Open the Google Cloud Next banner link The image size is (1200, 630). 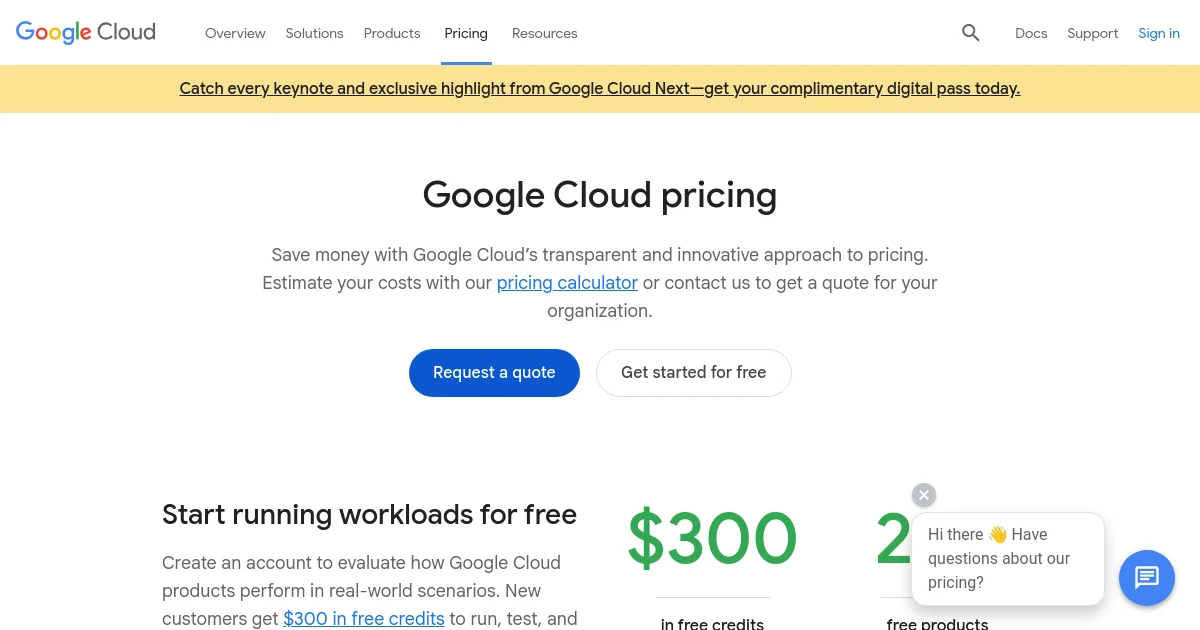point(600,88)
